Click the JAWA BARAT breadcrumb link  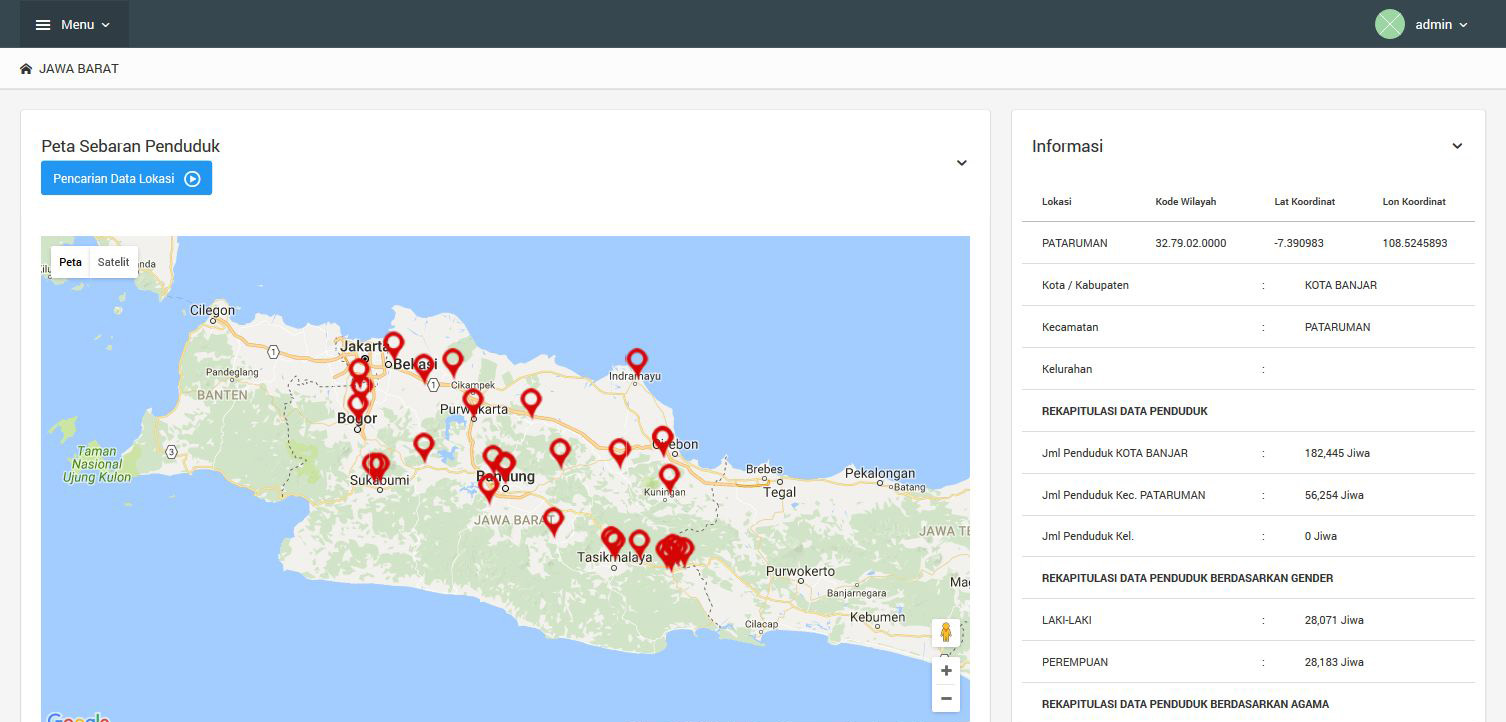pyautogui.click(x=78, y=69)
